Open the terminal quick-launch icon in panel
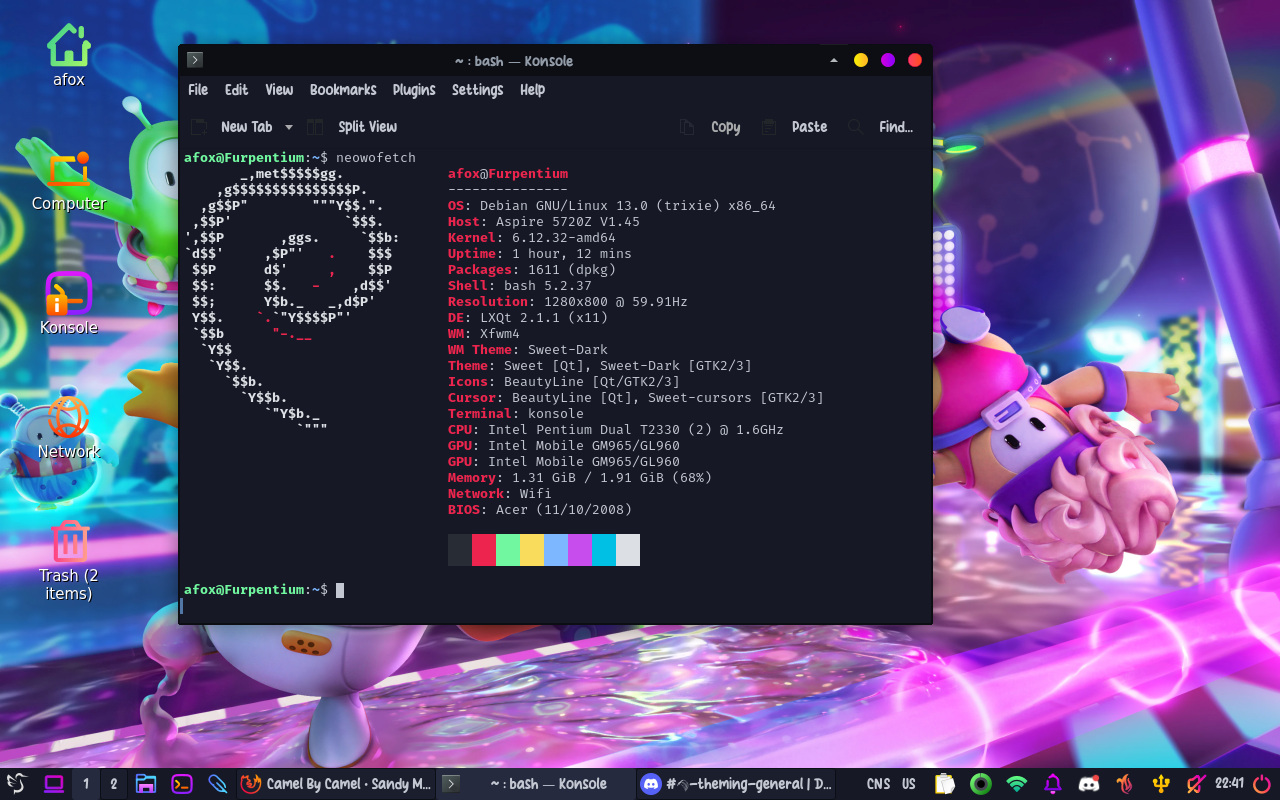The image size is (1280, 800). pyautogui.click(x=182, y=784)
